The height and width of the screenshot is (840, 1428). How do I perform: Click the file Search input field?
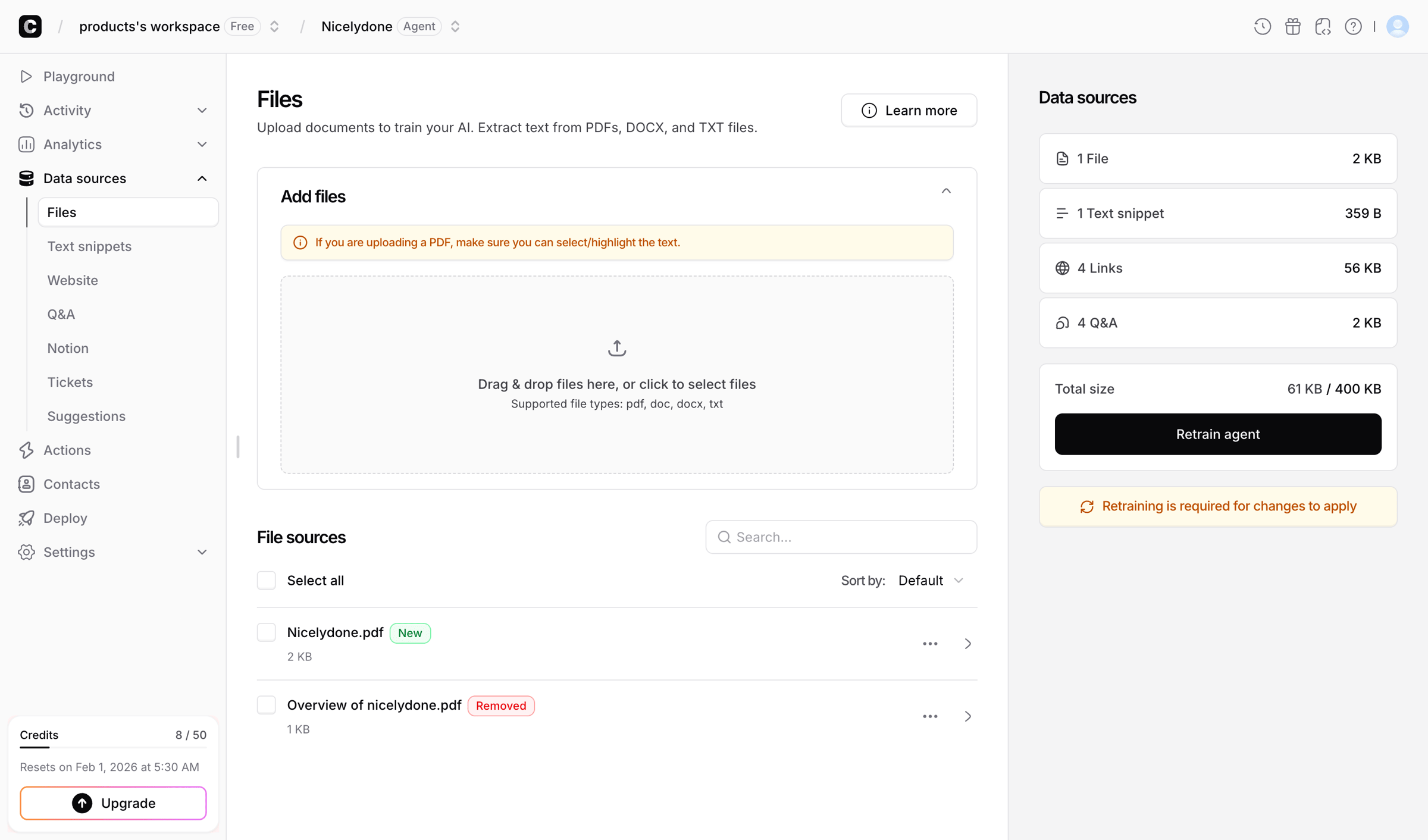tap(841, 537)
